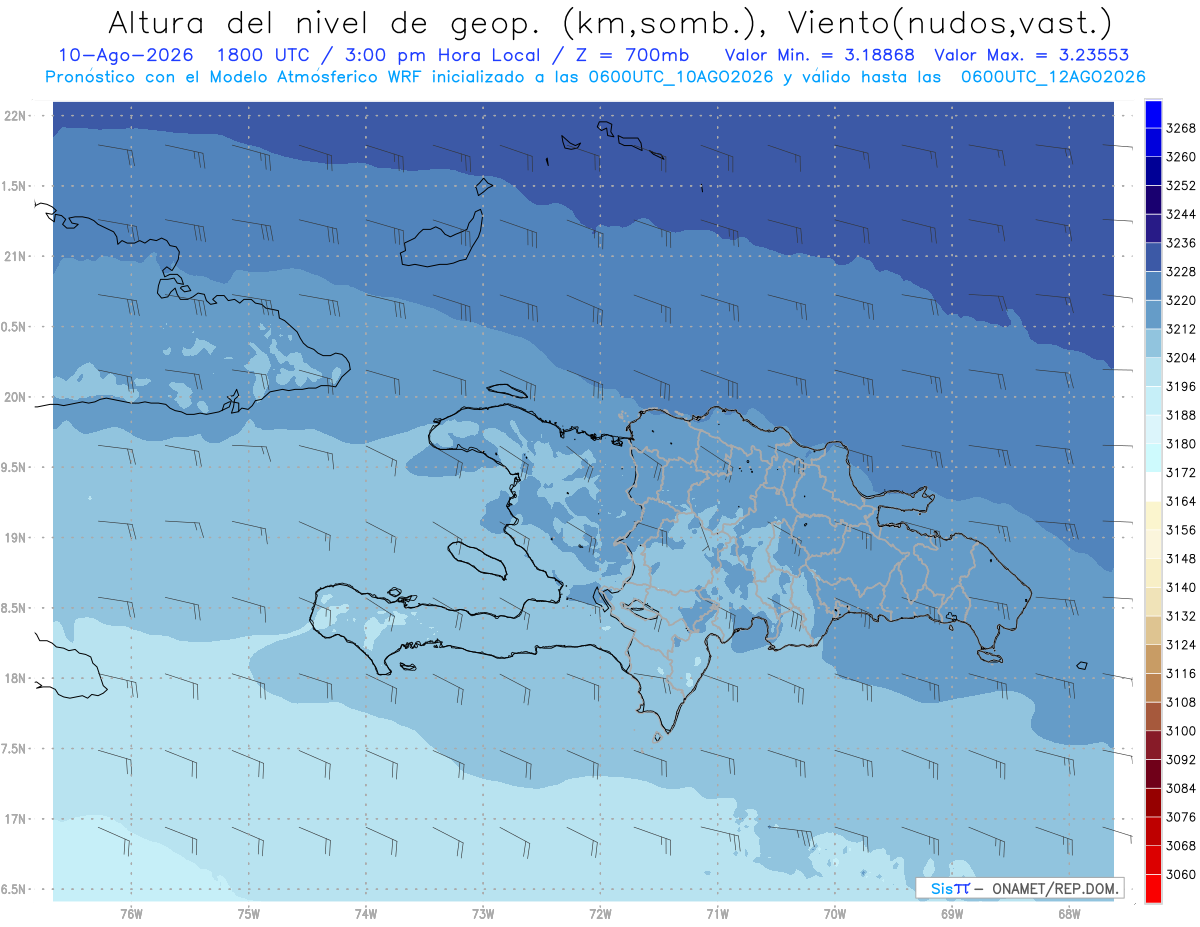Click the '71W' longitude label
This screenshot has height=927, width=1200.
coord(718,914)
